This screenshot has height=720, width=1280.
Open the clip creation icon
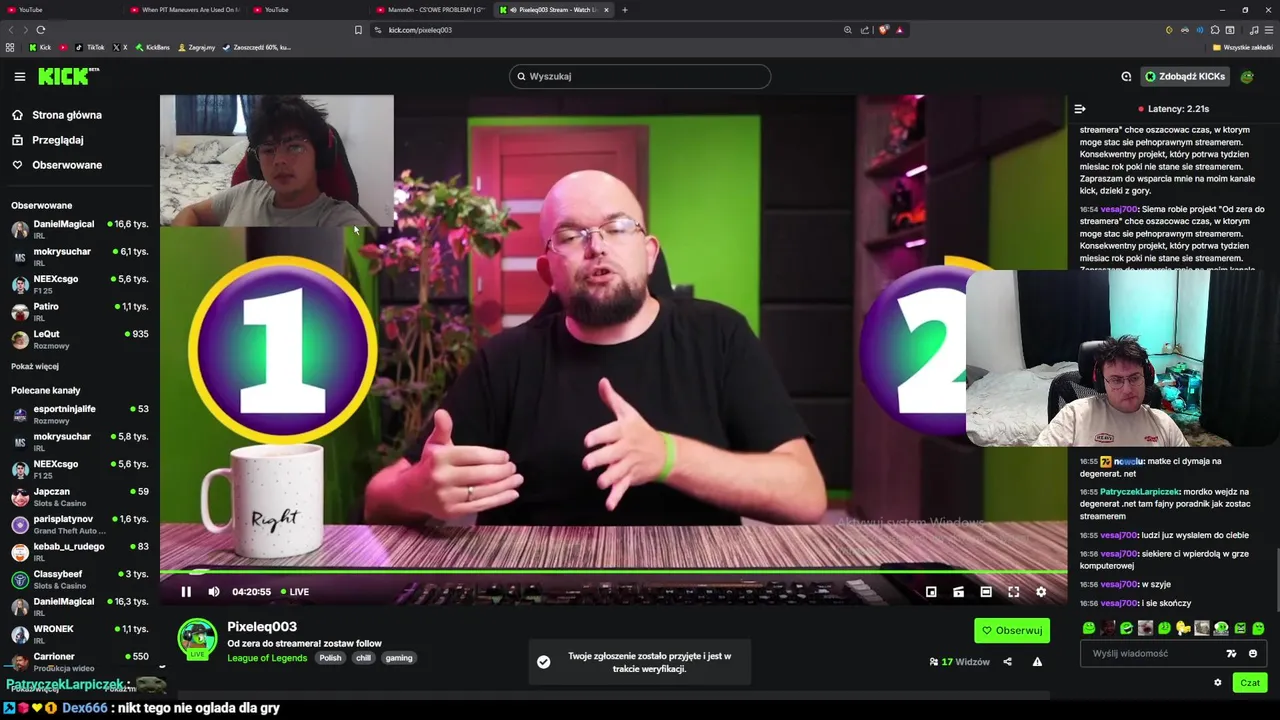(958, 592)
